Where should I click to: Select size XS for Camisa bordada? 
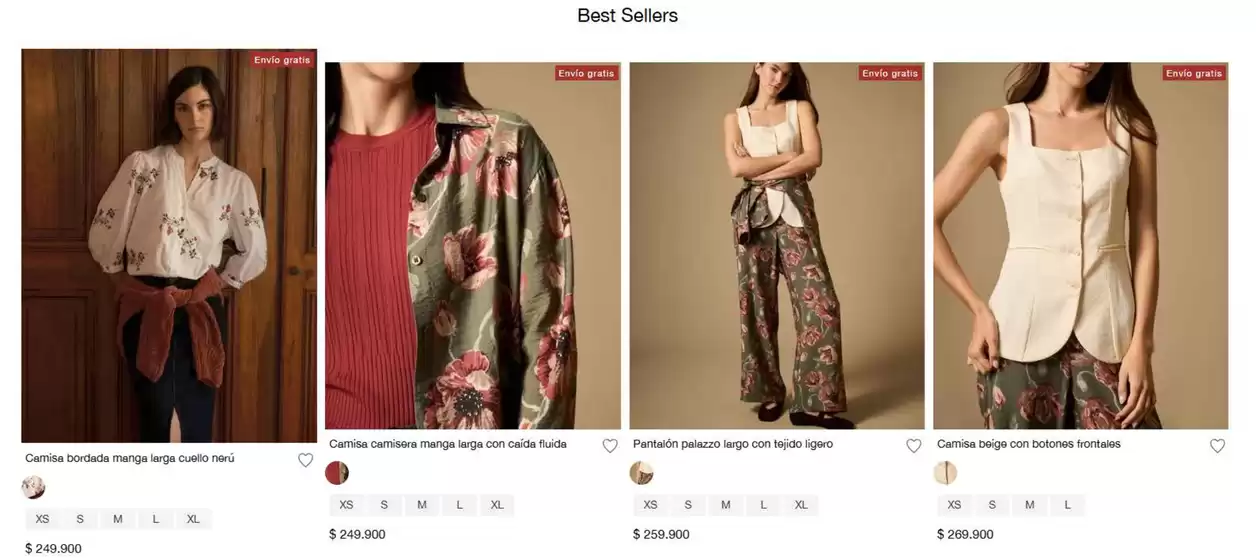pyautogui.click(x=42, y=519)
